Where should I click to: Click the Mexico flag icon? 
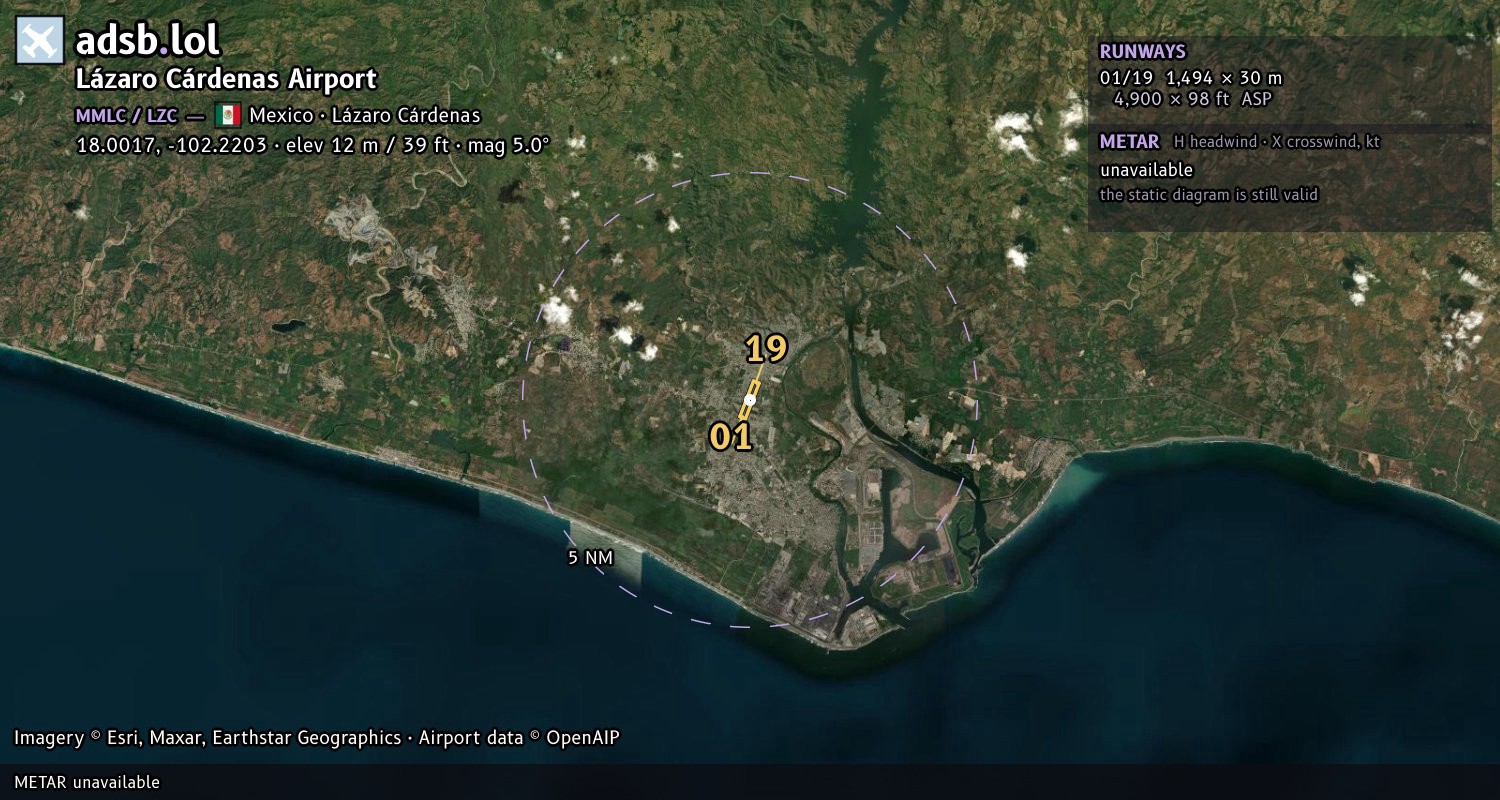tap(228, 115)
